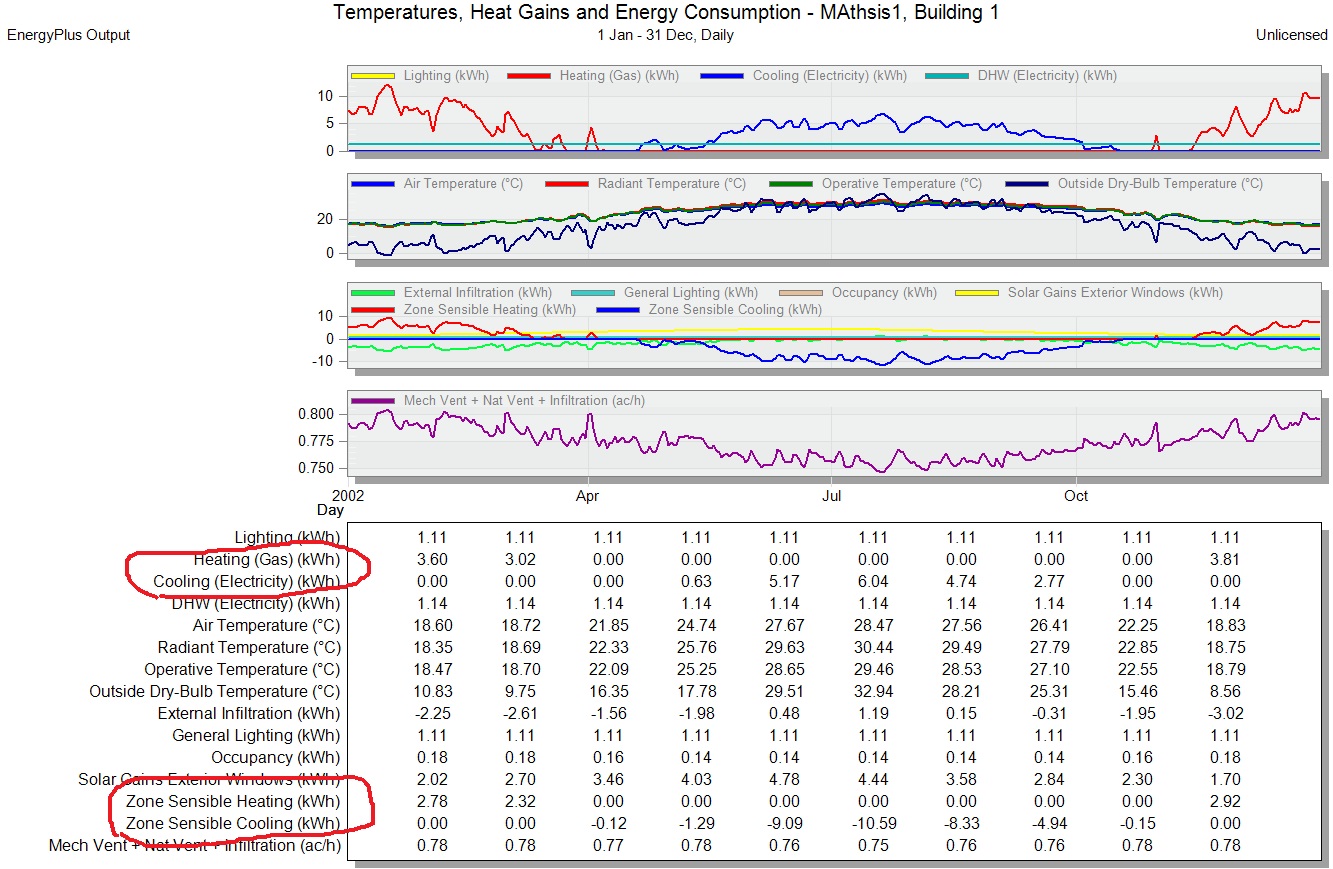Click the red Radiant Temperature legend swatch
This screenshot has width=1333, height=869.
click(567, 184)
